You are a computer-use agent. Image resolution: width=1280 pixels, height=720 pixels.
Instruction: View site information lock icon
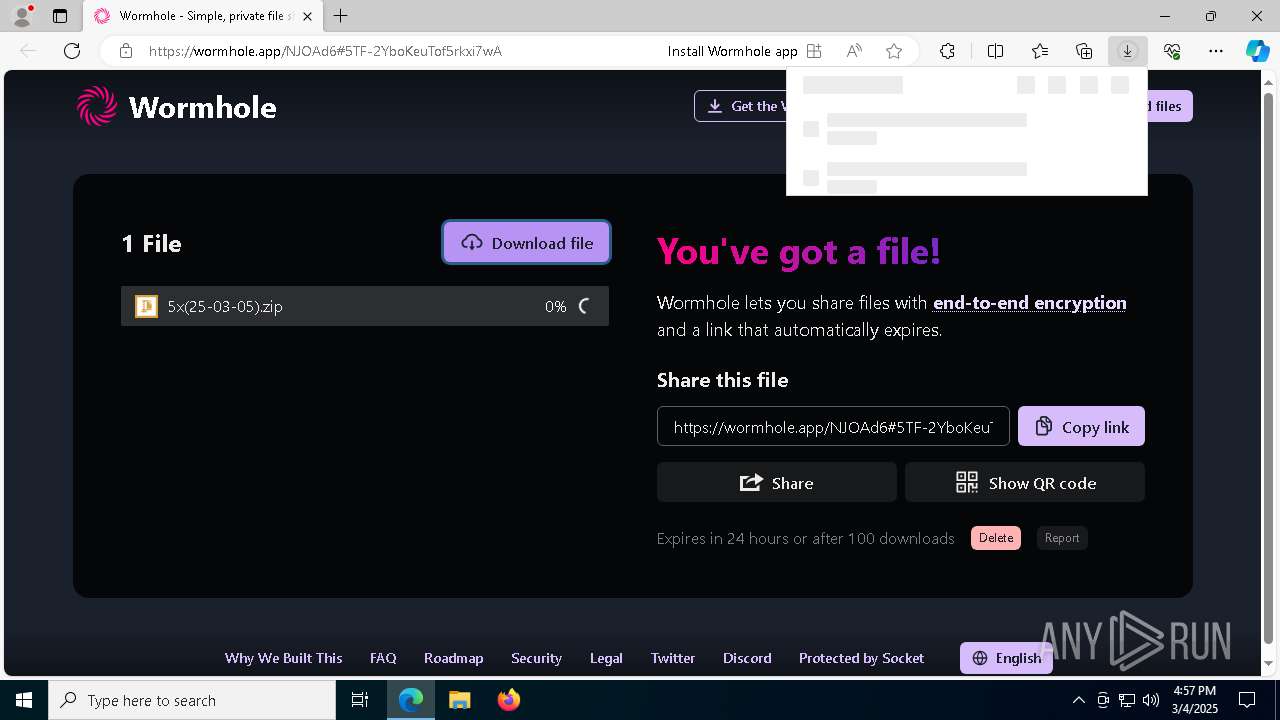tap(126, 51)
